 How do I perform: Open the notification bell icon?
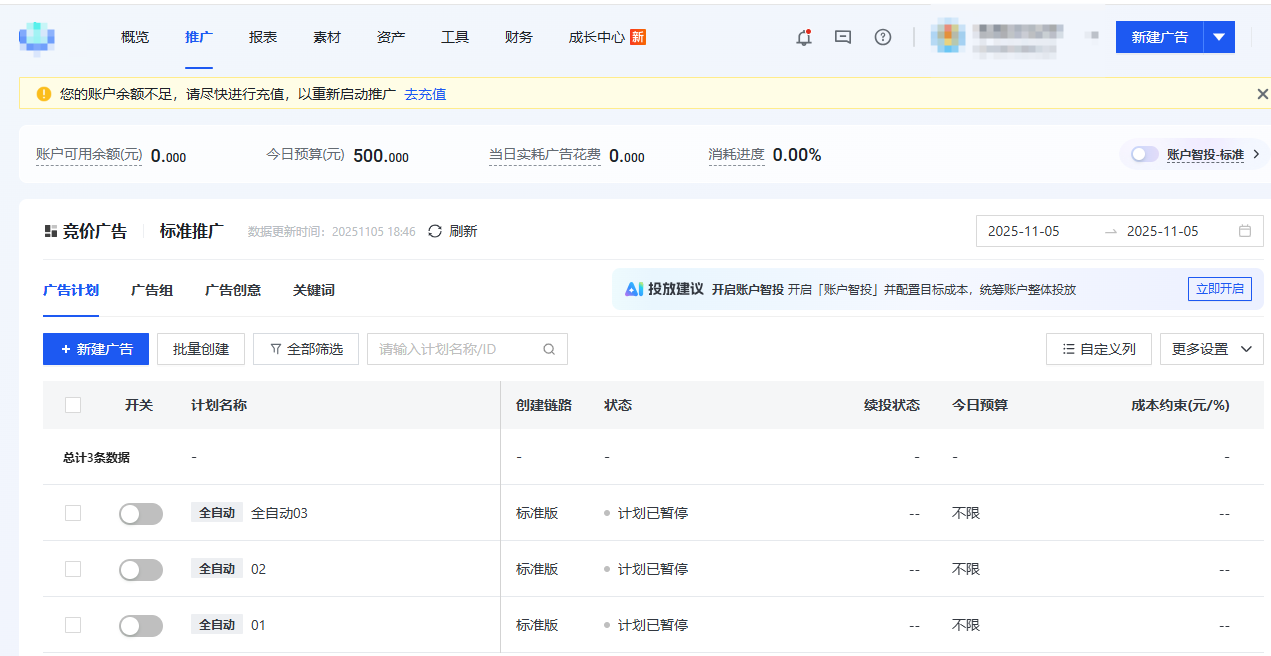pyautogui.click(x=803, y=37)
